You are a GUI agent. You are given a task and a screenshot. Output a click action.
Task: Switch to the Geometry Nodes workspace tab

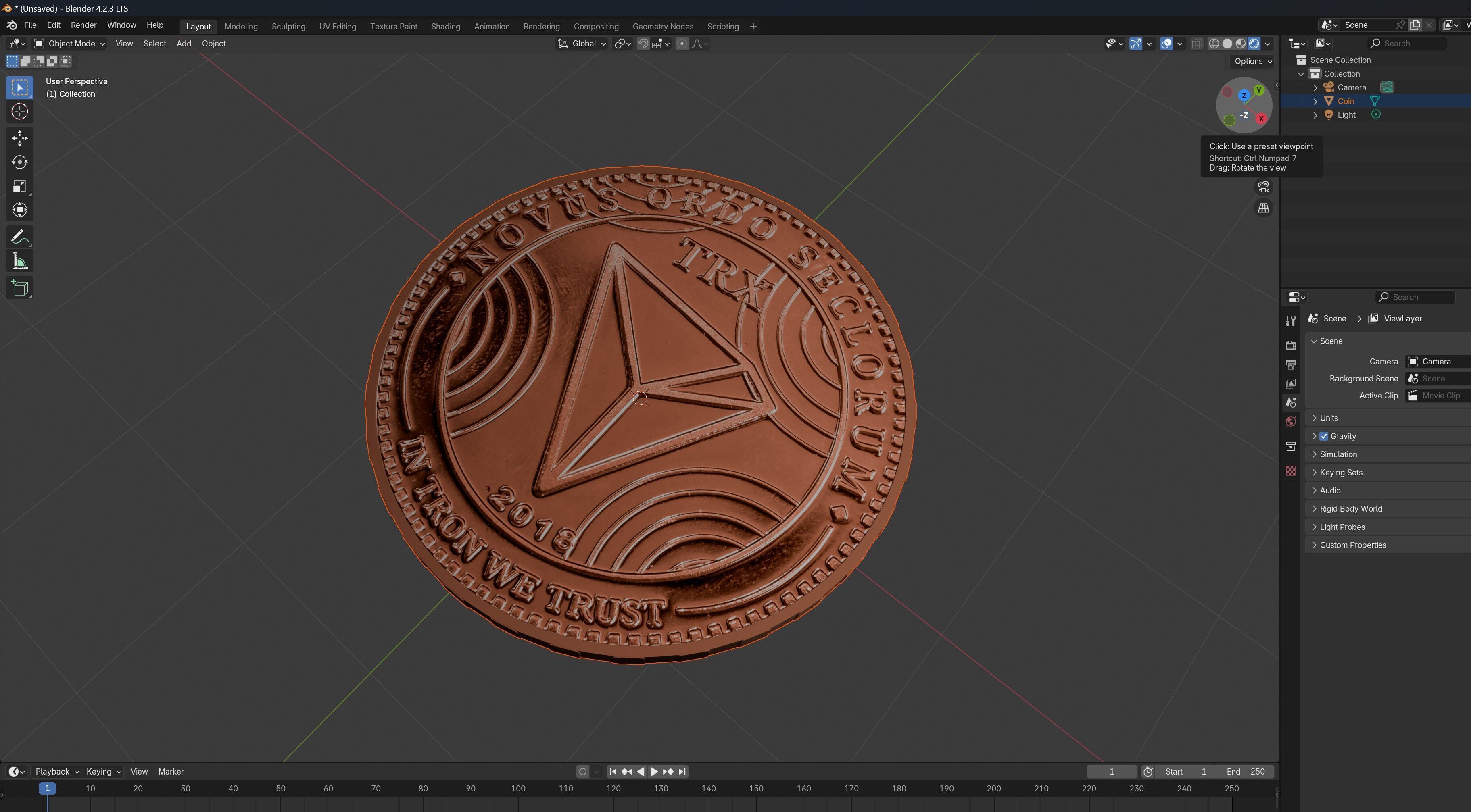click(x=663, y=26)
